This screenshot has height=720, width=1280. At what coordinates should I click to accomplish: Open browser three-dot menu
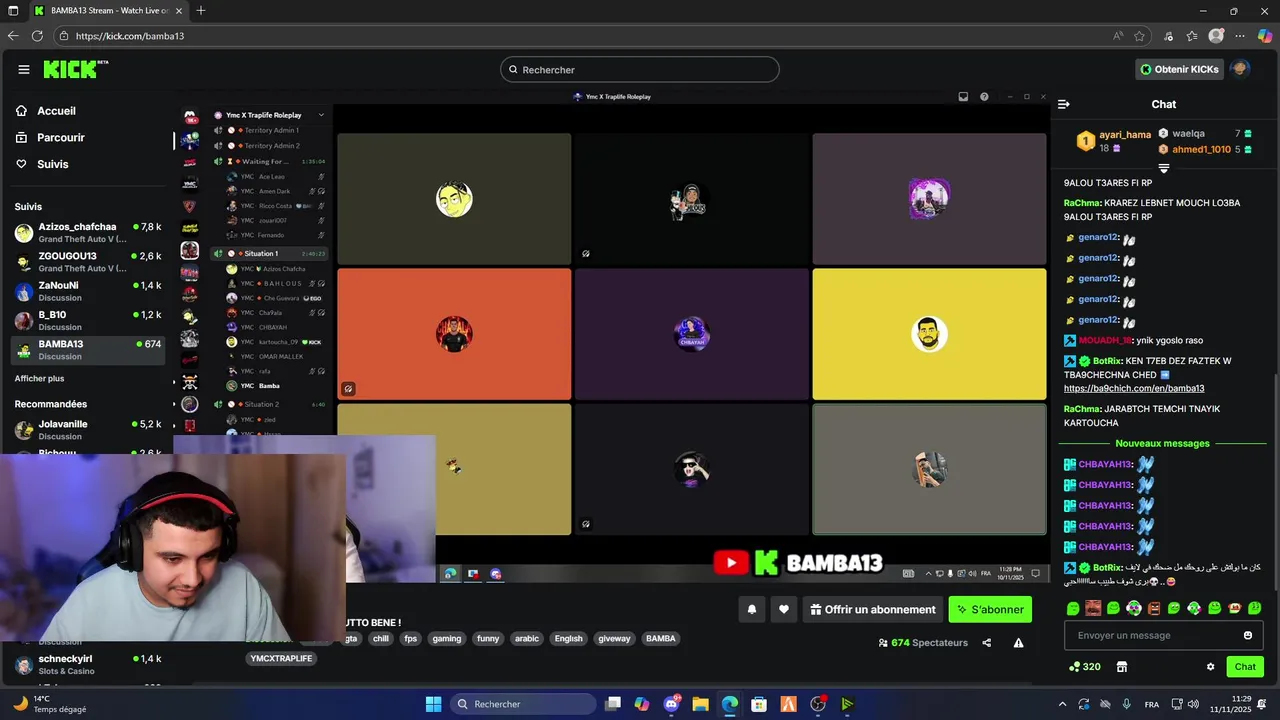[x=1241, y=36]
